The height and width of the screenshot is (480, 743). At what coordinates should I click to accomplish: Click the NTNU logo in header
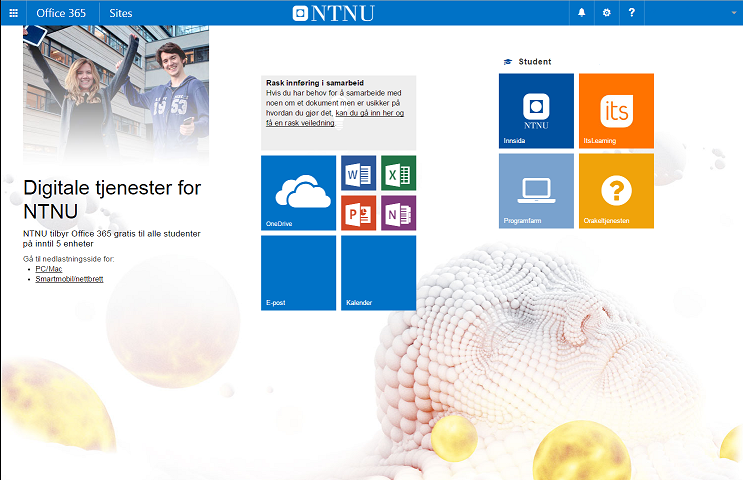click(334, 13)
